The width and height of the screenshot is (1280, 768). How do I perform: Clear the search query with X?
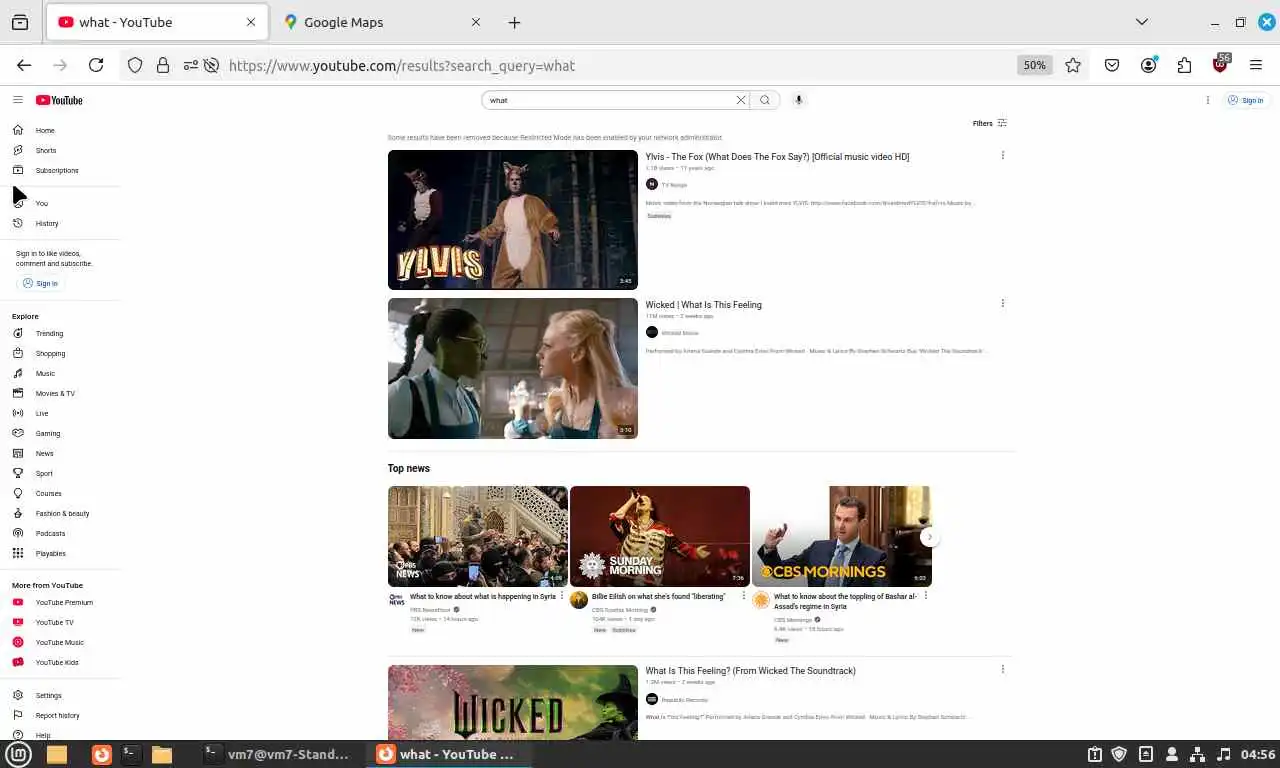click(741, 100)
